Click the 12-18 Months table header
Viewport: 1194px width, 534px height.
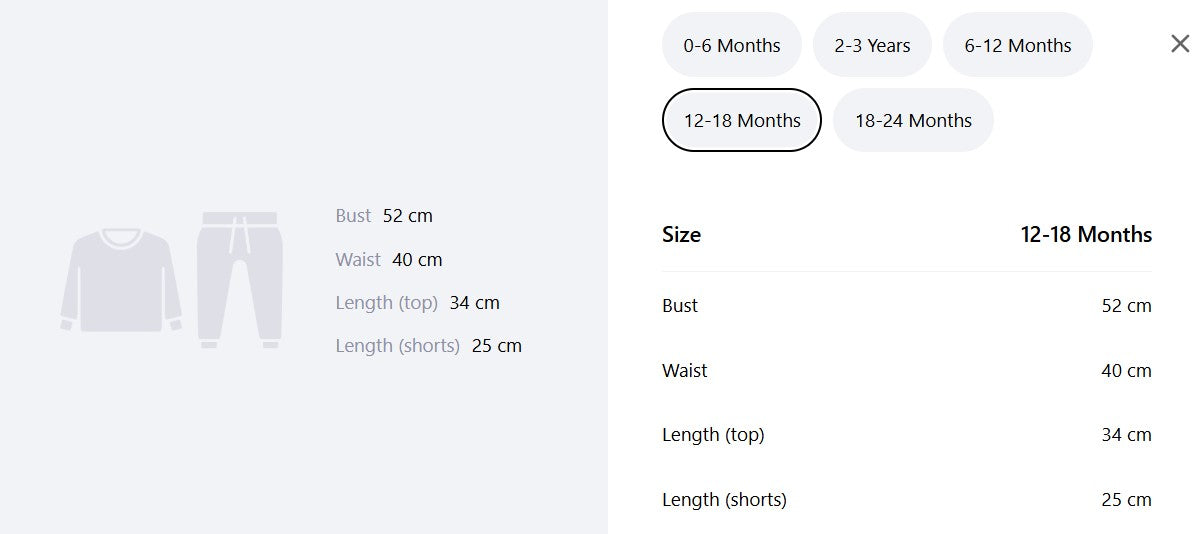tap(1086, 234)
